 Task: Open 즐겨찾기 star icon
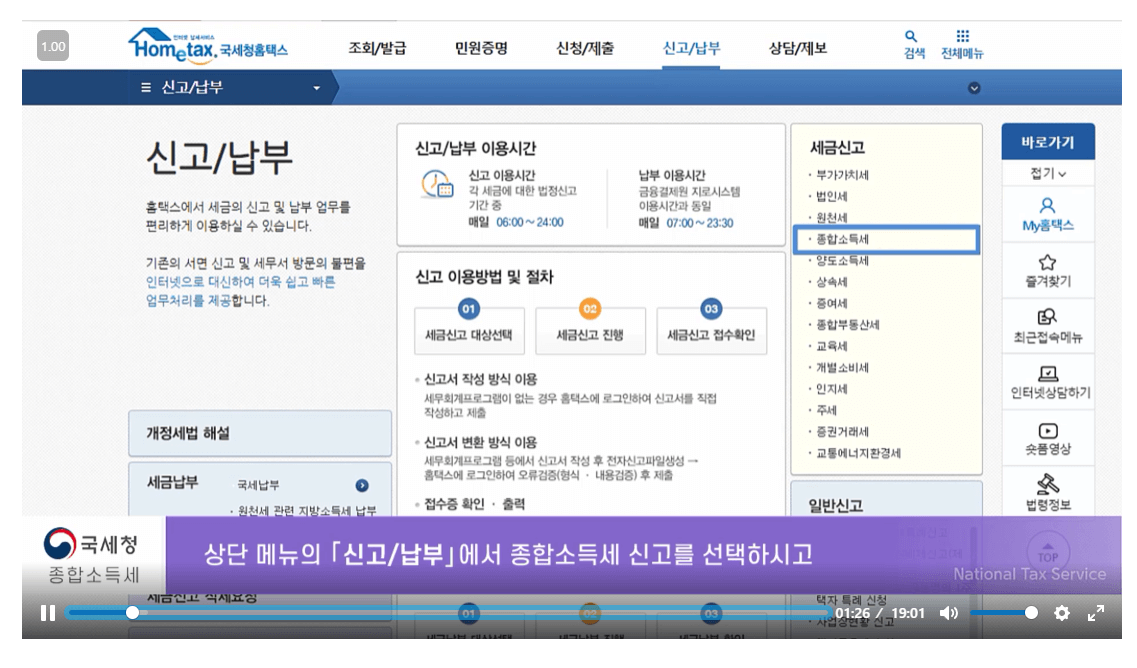(x=1047, y=262)
